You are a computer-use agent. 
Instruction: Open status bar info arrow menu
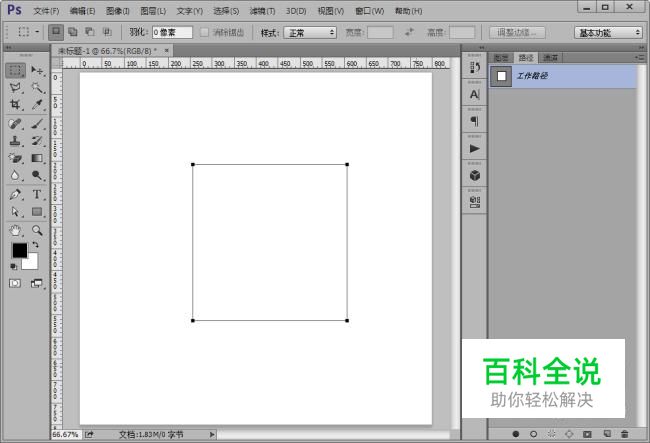click(x=212, y=434)
